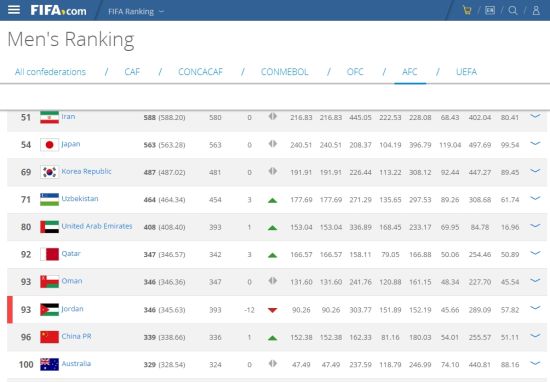
Task: Open the Oman team link
Action: 72,281
